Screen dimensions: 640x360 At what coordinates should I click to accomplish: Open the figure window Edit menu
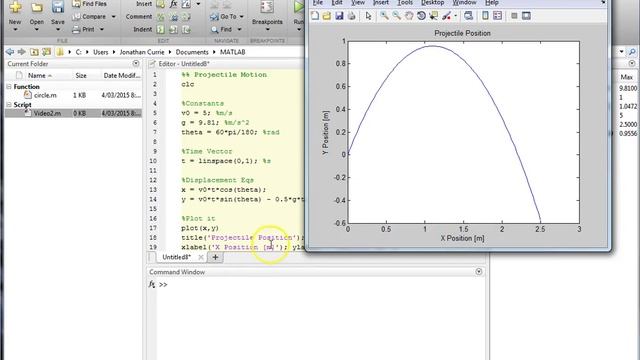337,2
